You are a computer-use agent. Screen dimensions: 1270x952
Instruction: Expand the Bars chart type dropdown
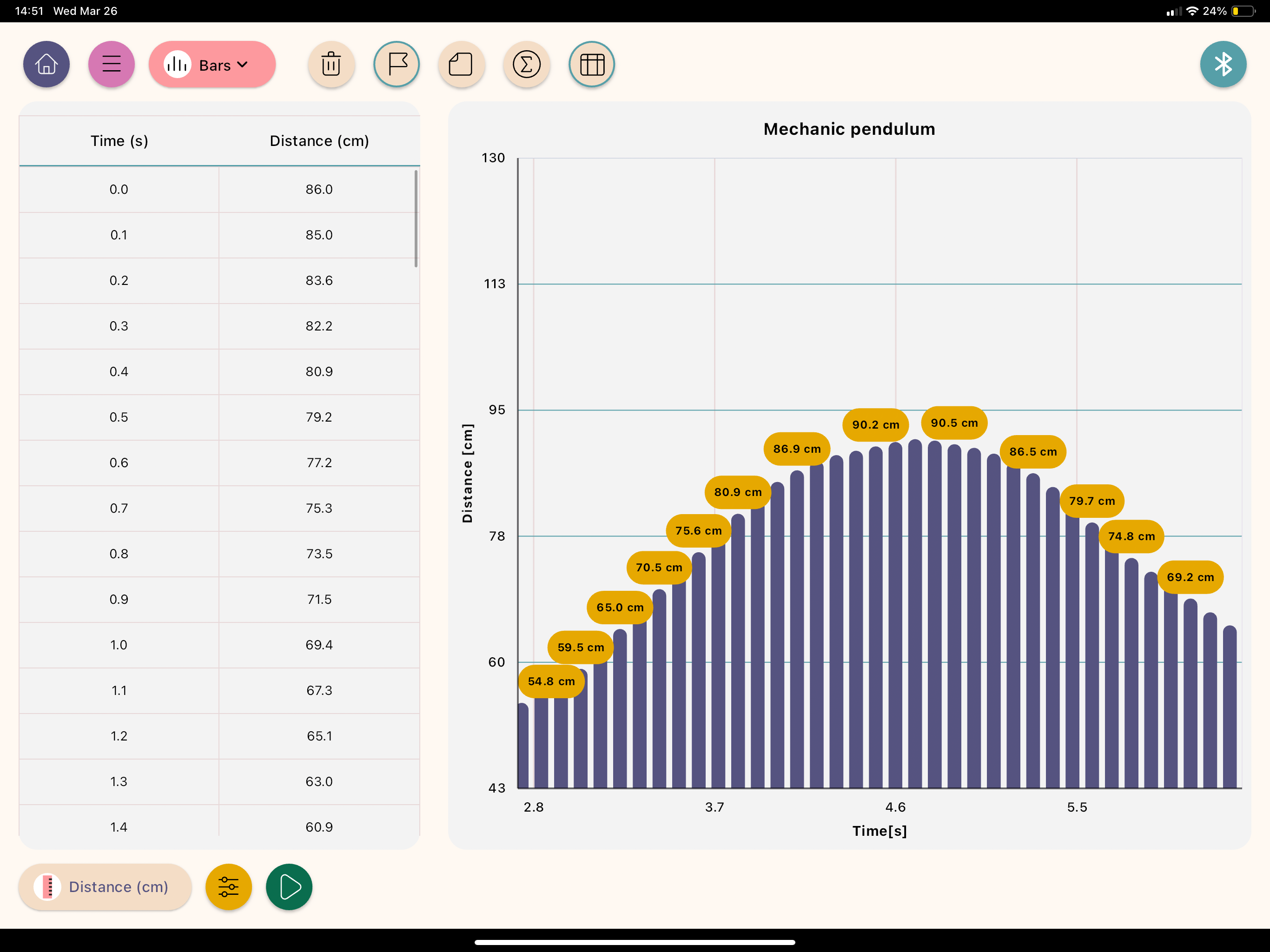tap(212, 64)
